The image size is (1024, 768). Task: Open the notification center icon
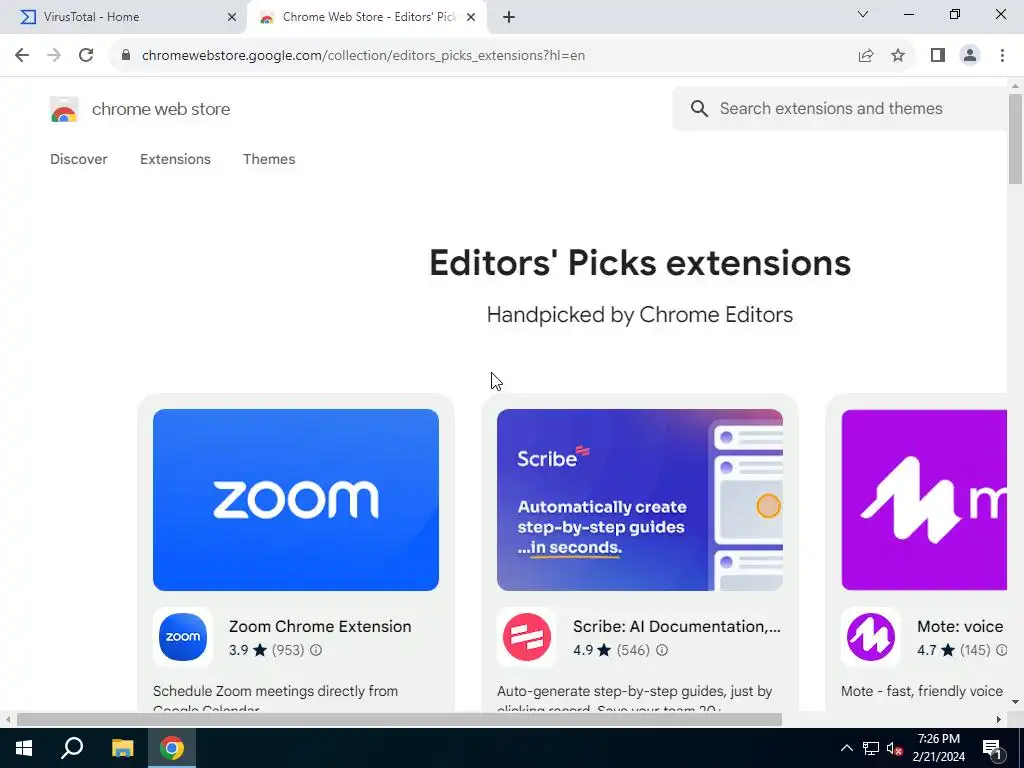pos(991,748)
